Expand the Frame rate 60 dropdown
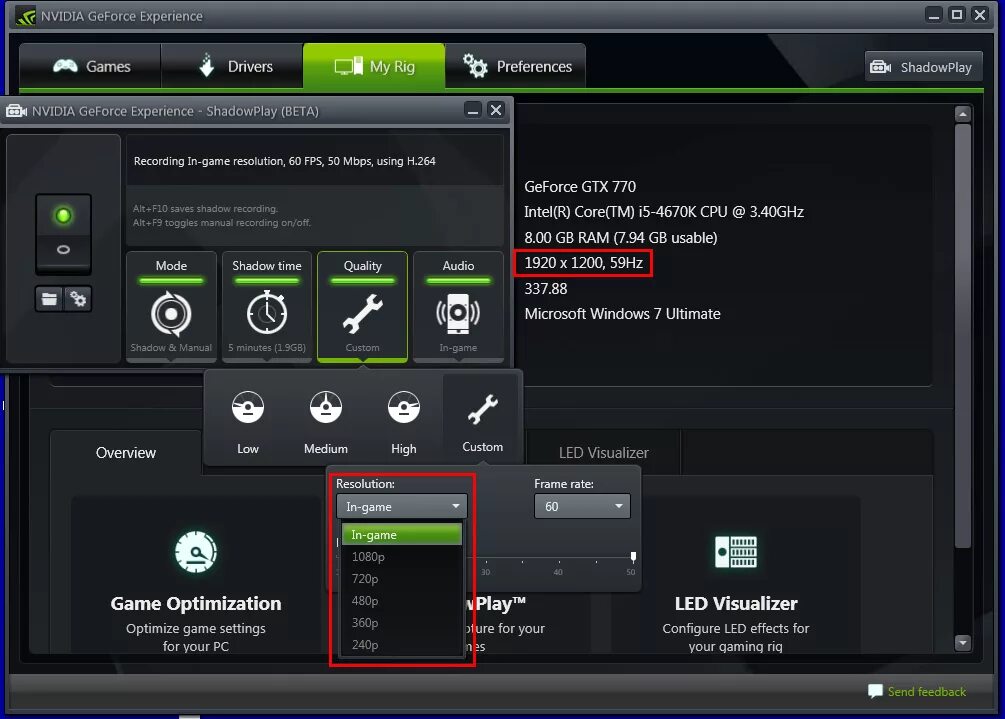The width and height of the screenshot is (1005, 719). coord(582,506)
